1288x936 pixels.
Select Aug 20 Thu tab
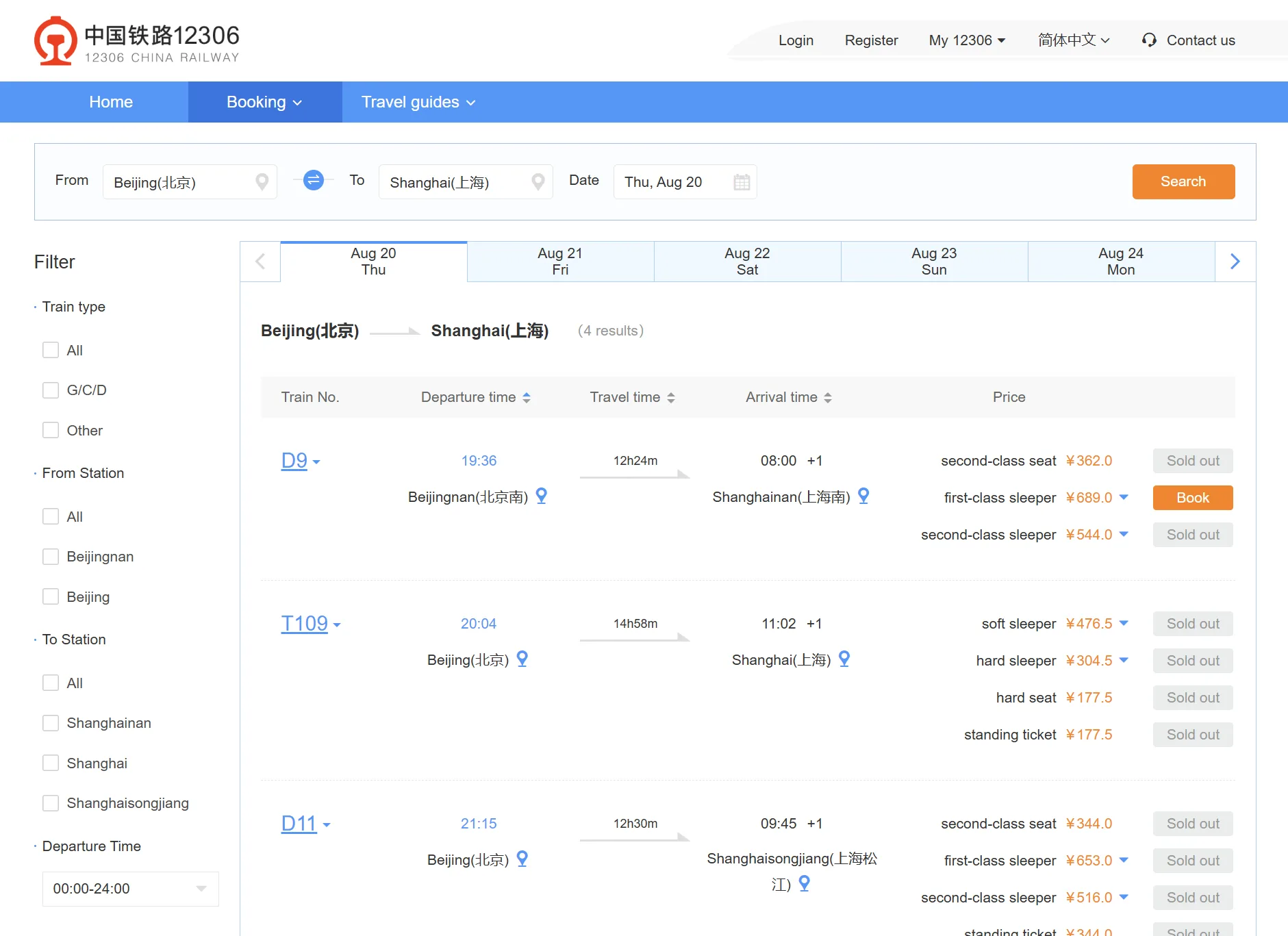pos(374,262)
